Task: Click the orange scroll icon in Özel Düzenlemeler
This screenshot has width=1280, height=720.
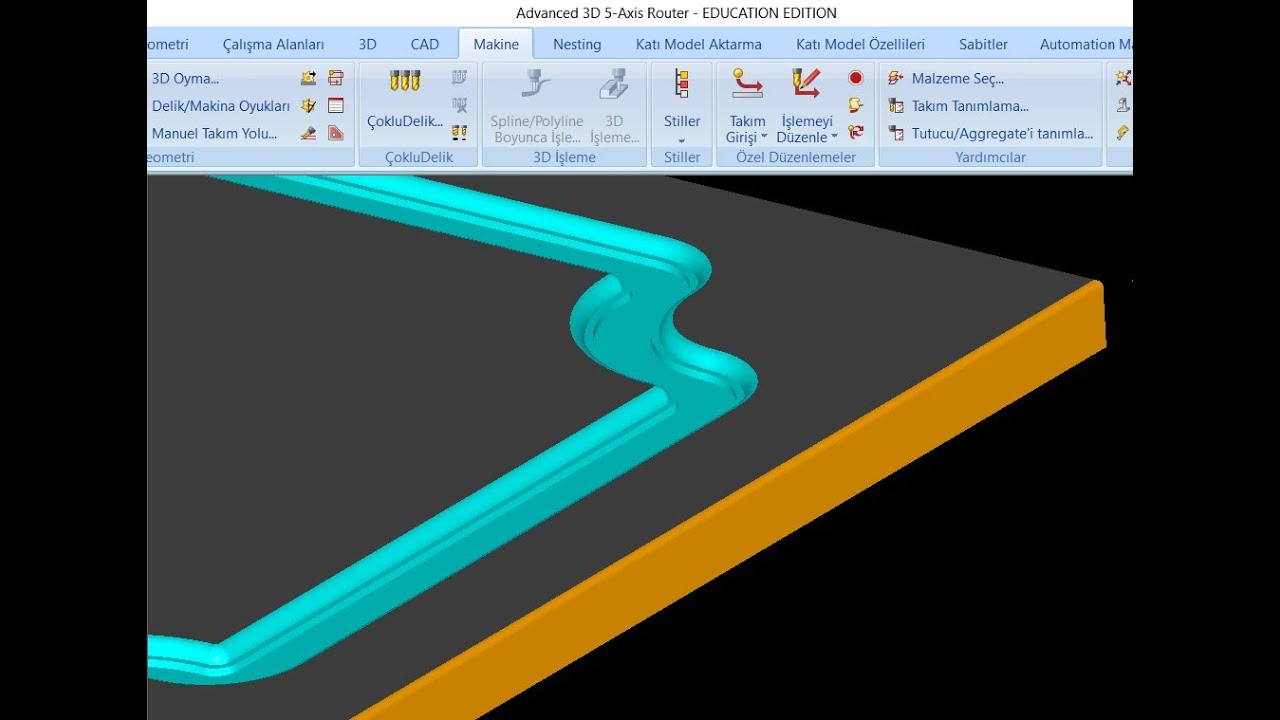Action: (x=856, y=104)
